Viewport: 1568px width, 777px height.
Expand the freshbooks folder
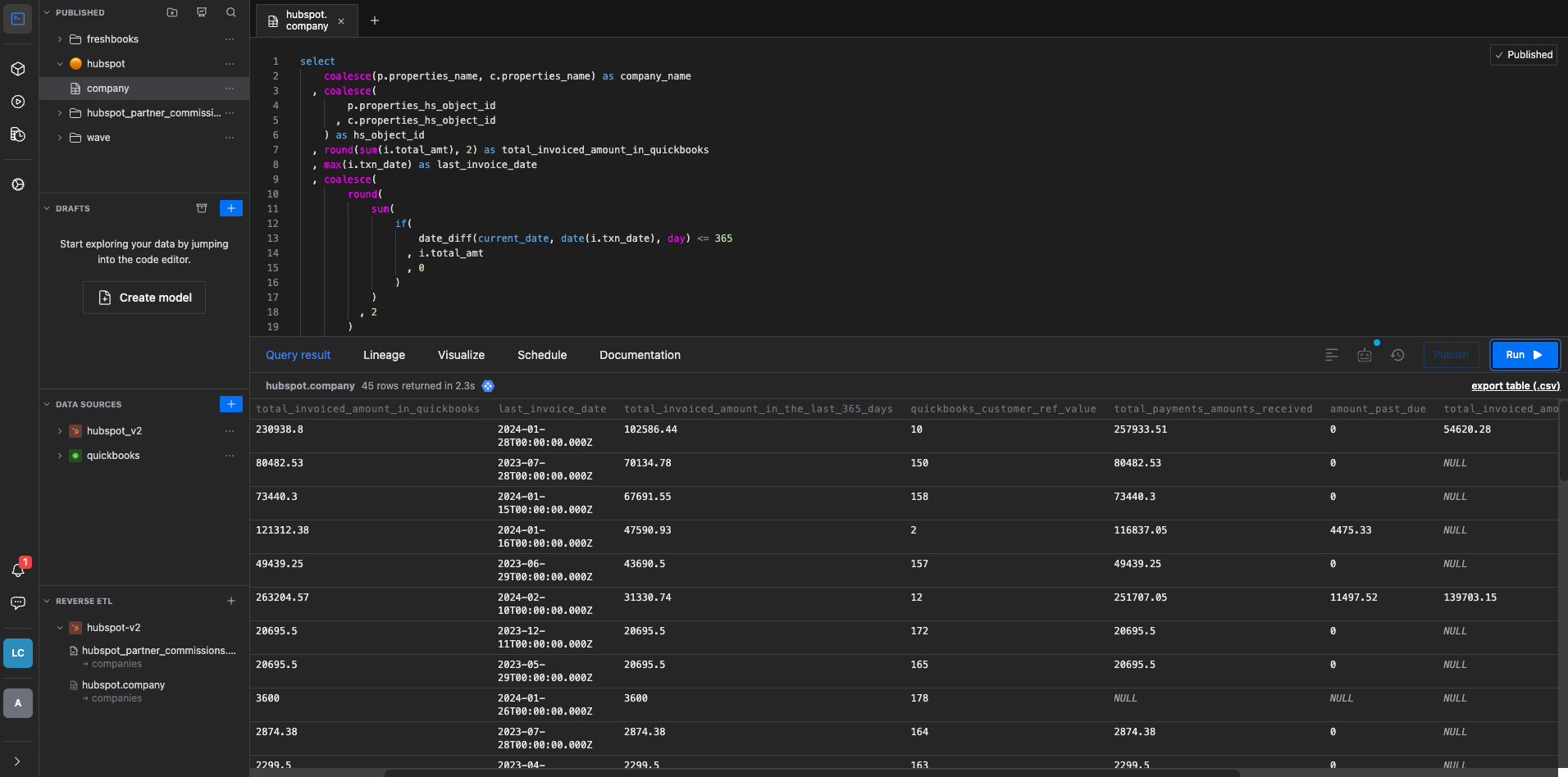(x=60, y=39)
